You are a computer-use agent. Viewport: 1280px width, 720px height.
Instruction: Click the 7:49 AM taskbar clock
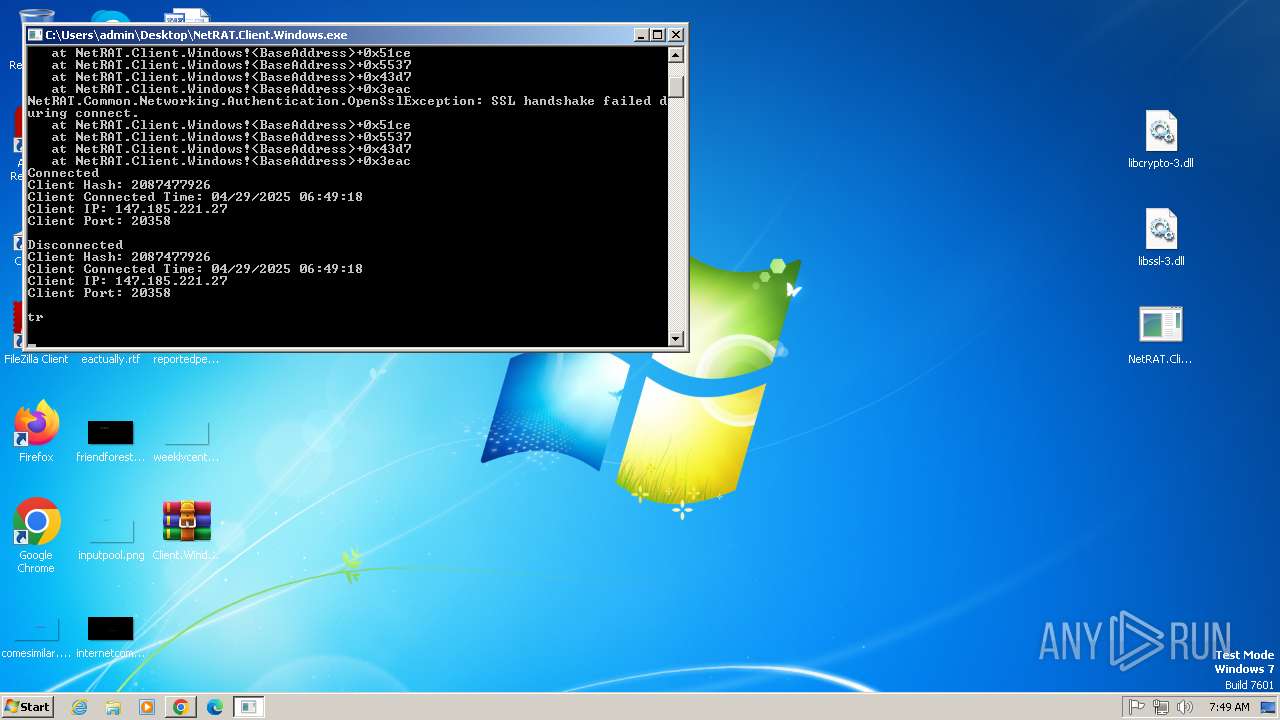point(1229,707)
